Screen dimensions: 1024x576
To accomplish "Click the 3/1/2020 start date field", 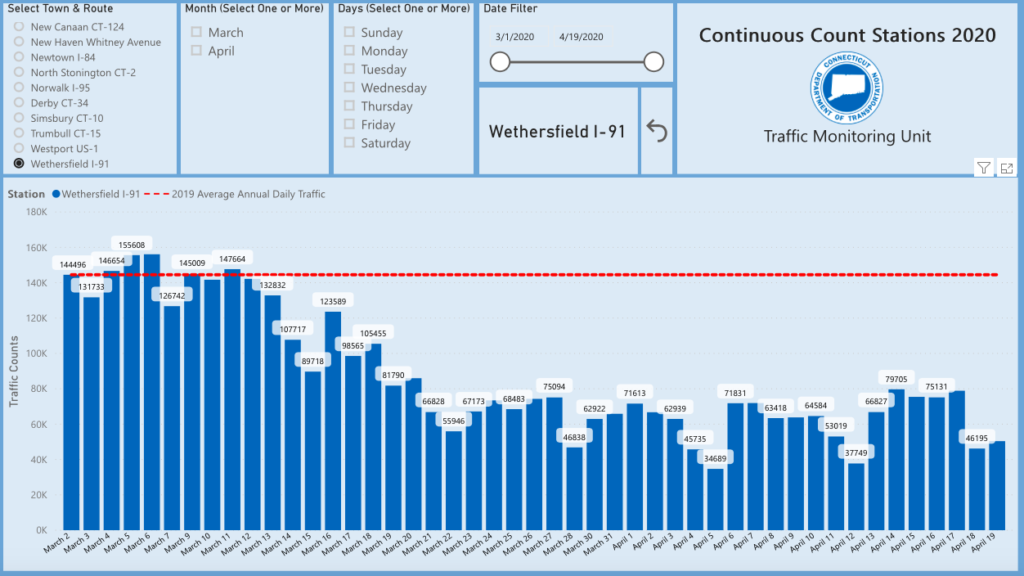I will [x=515, y=37].
